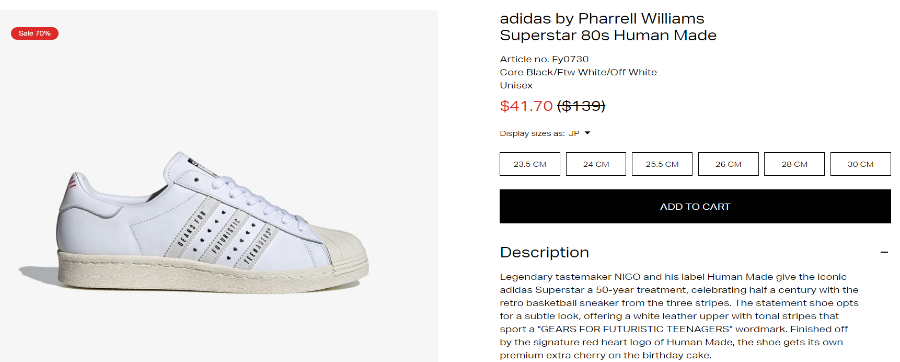Add the sneaker to cart
The image size is (900, 362).
click(695, 207)
